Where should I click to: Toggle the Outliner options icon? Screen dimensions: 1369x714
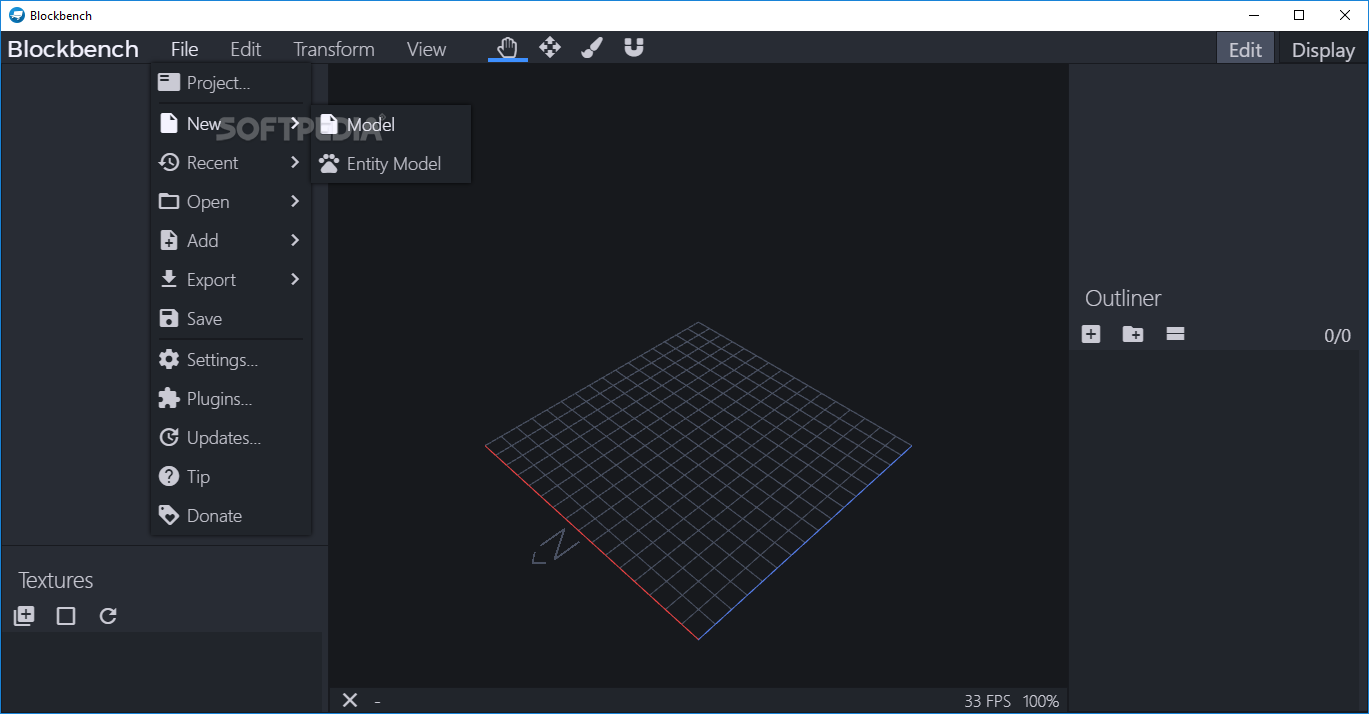pos(1175,334)
